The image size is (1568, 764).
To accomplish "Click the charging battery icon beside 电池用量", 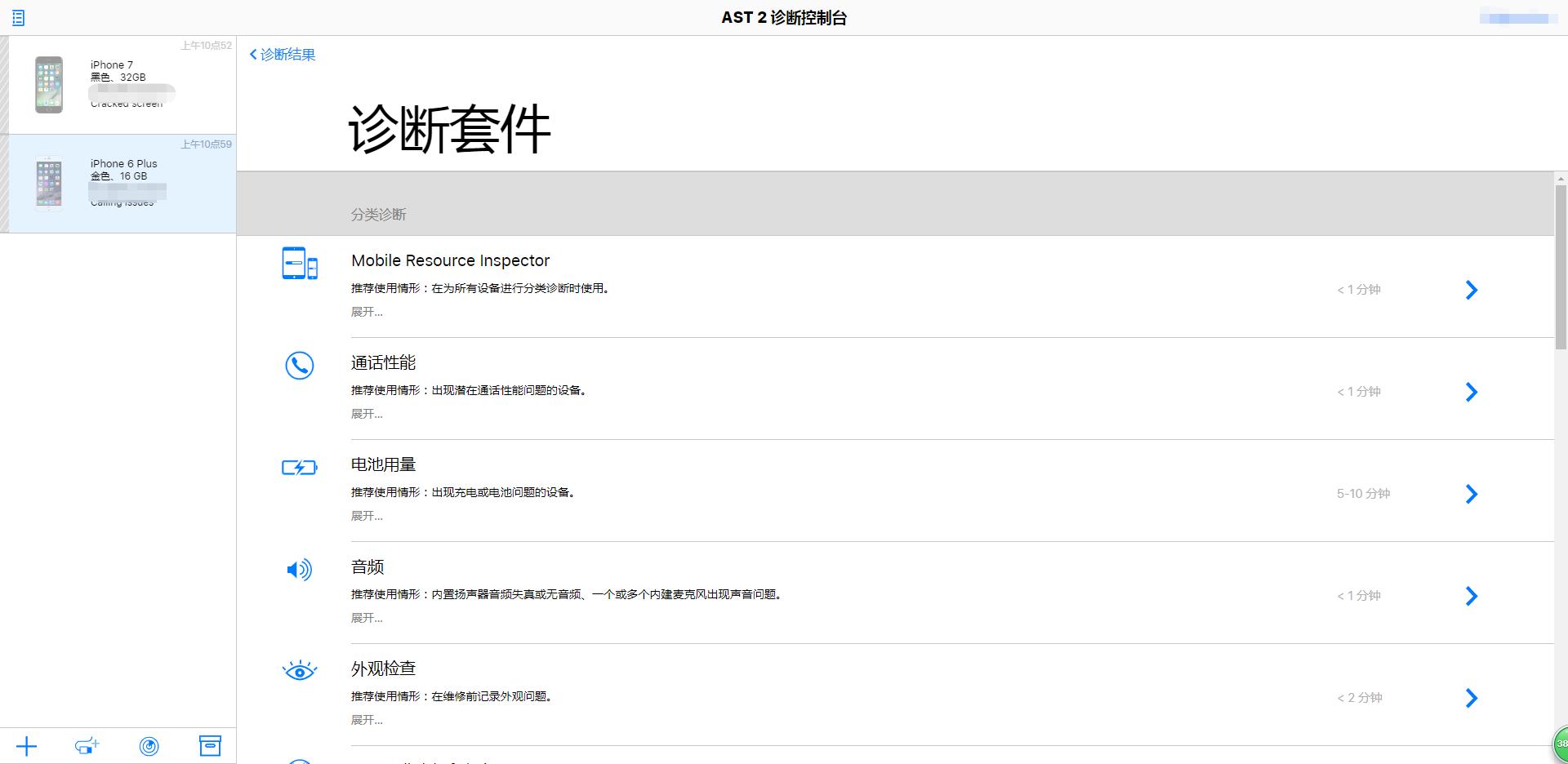I will pyautogui.click(x=299, y=468).
